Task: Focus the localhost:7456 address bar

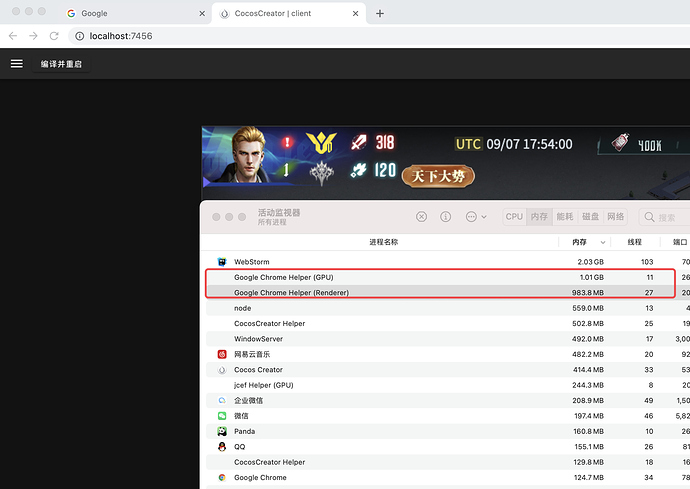Action: (378, 36)
